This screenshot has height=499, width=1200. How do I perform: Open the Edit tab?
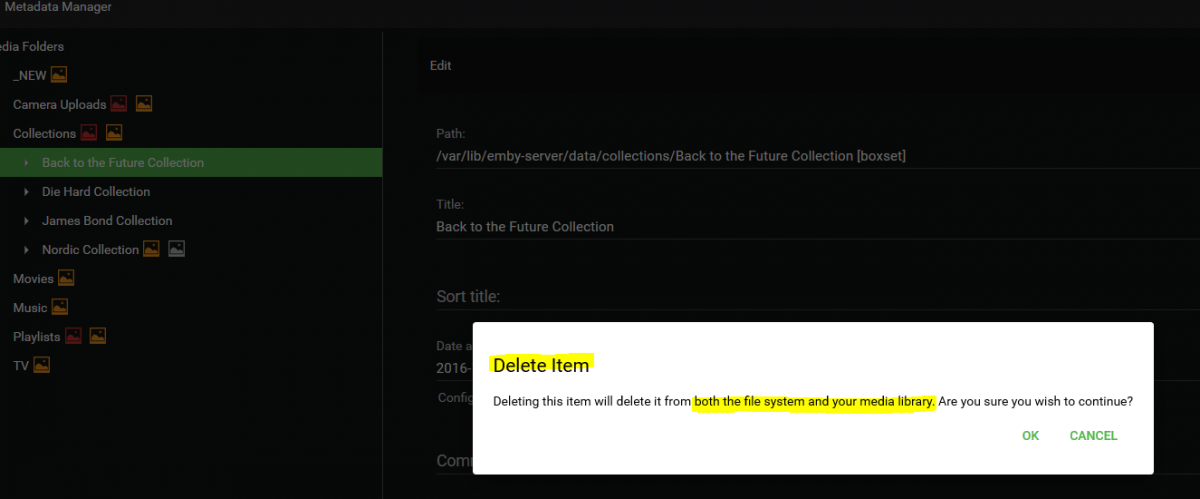[x=440, y=66]
